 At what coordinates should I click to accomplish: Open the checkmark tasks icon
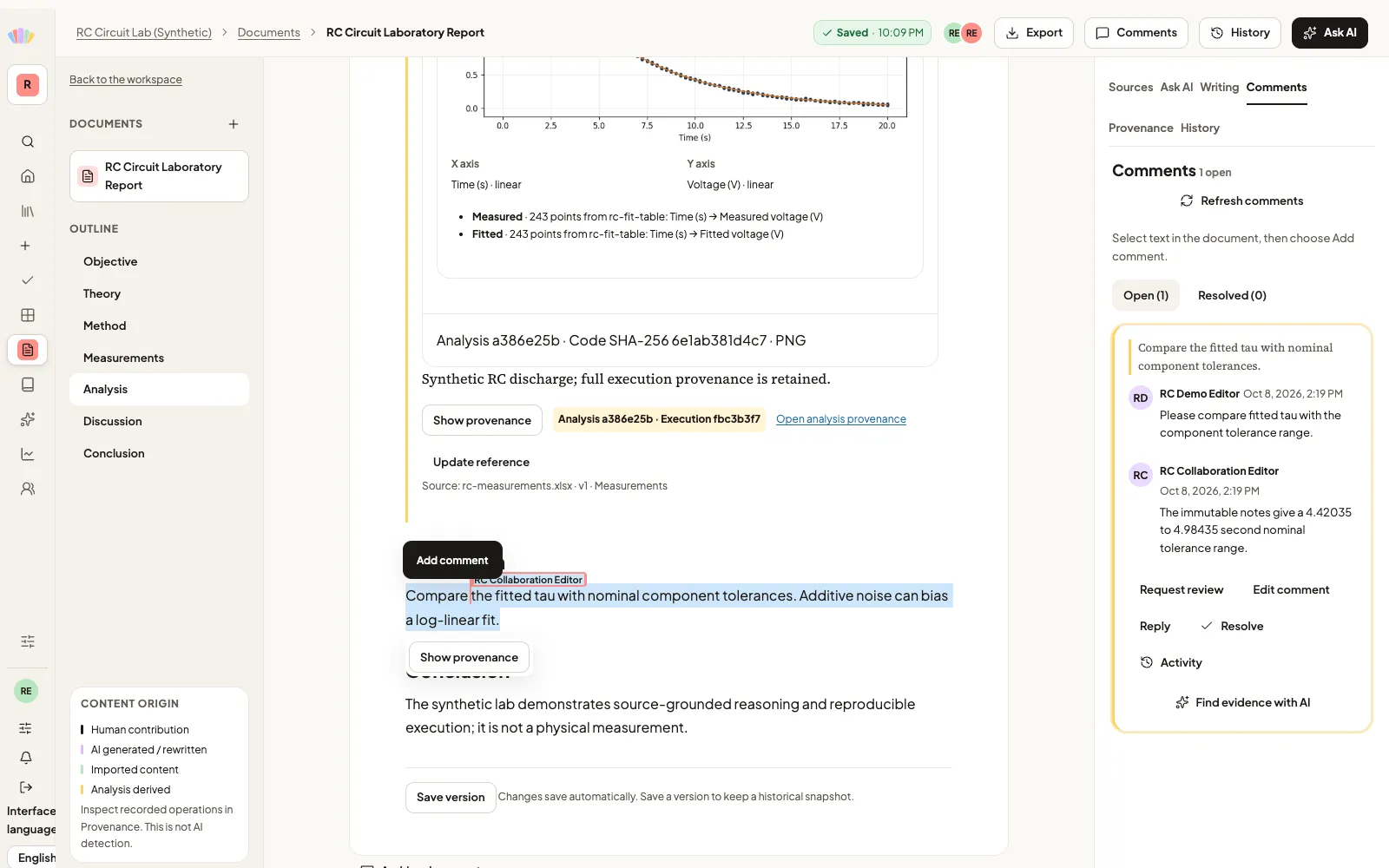(x=28, y=280)
